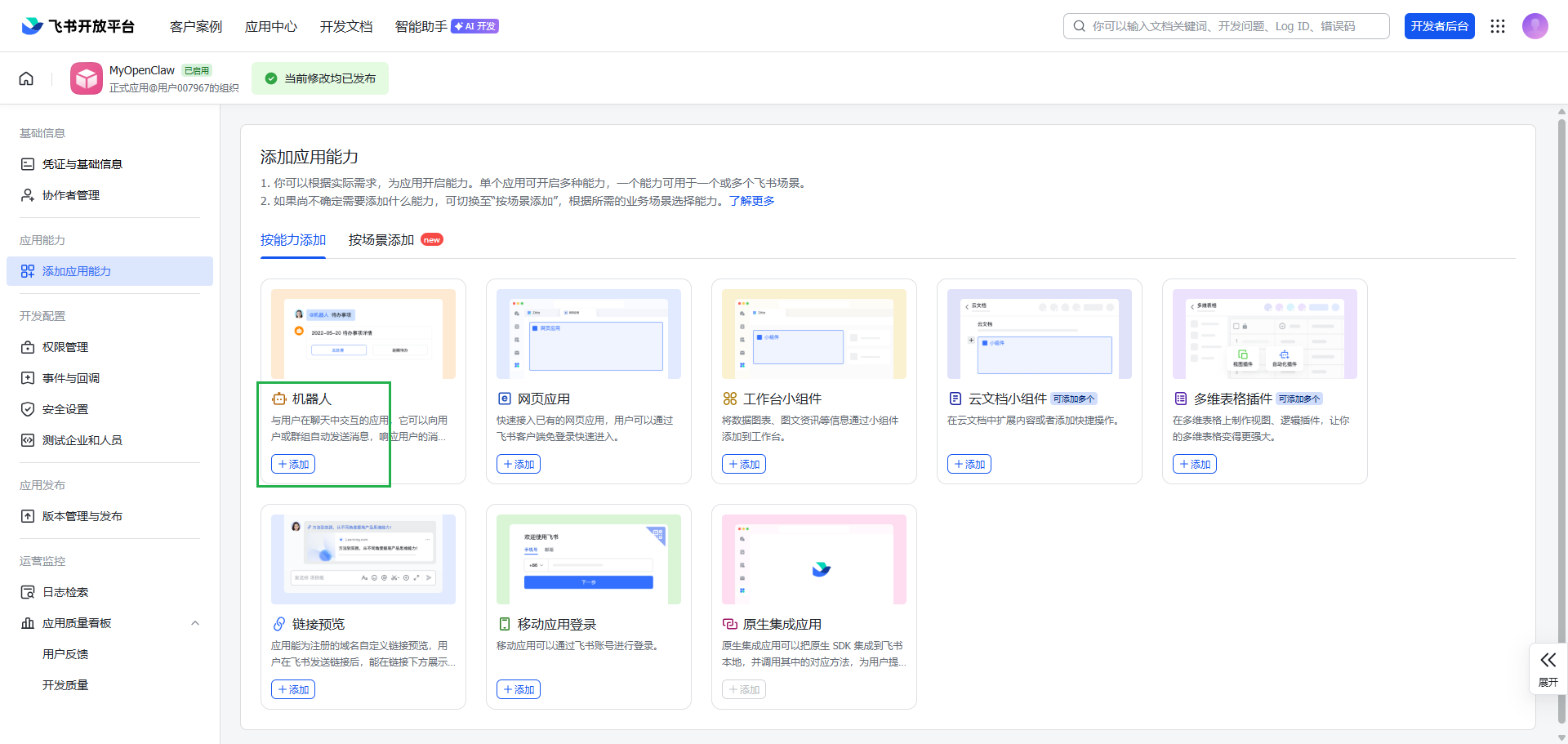Viewport: 1568px width, 744px height.
Task: Click the 飞书开放平台 logo
Action: click(78, 25)
